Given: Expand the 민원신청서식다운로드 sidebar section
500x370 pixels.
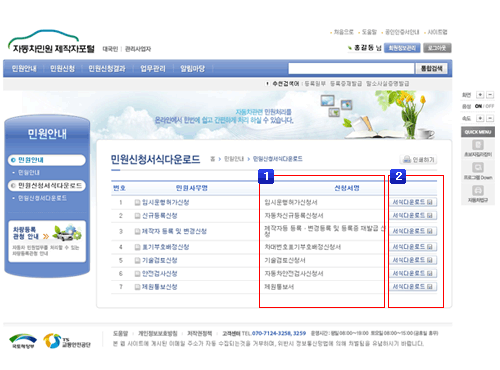Looking at the screenshot, I should pos(47,186).
